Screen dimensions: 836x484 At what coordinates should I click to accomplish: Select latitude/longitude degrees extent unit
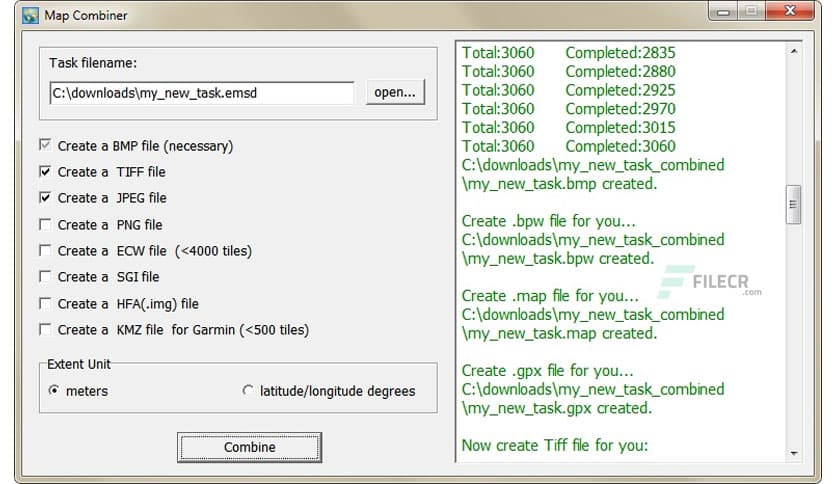click(247, 390)
